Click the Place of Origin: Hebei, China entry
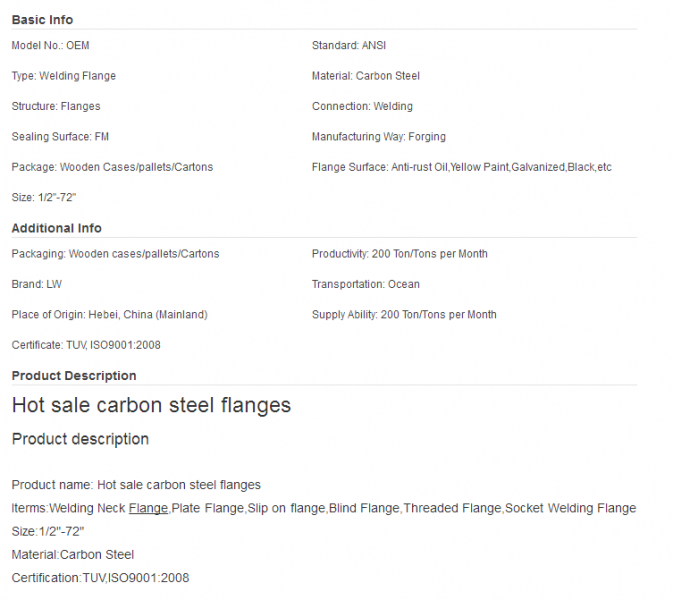The width and height of the screenshot is (673, 600). click(x=109, y=315)
